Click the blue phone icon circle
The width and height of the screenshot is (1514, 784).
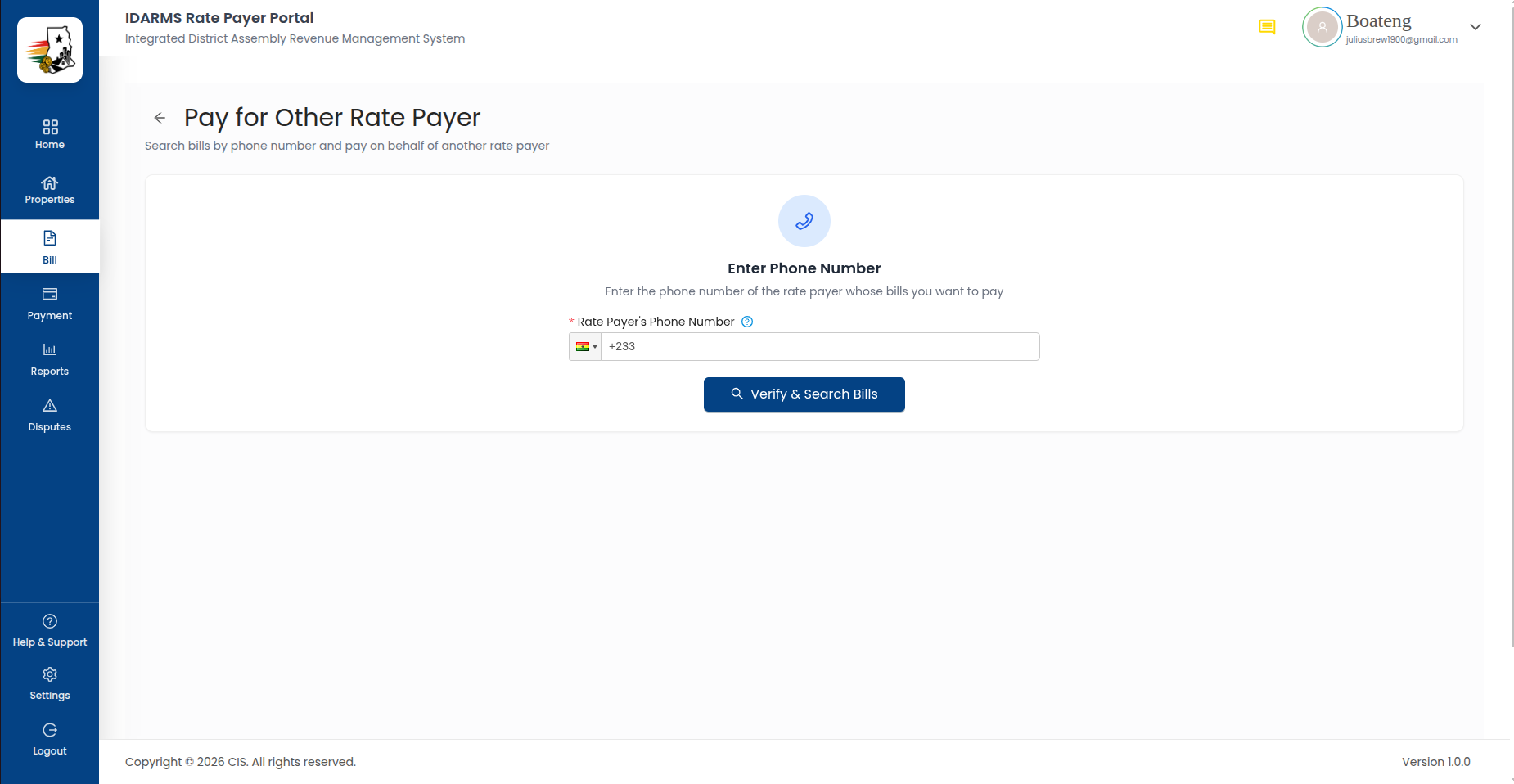tap(804, 221)
